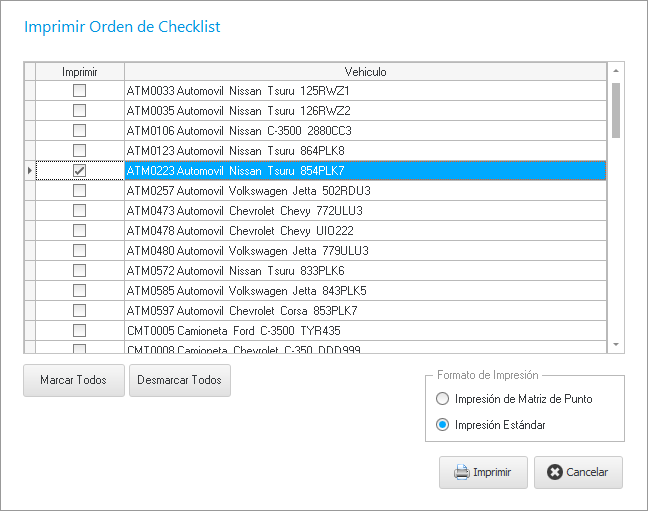The width and height of the screenshot is (648, 511).
Task: Tick the checkbox for ATM0257 Volkswagen Jetta
Action: coord(79,191)
